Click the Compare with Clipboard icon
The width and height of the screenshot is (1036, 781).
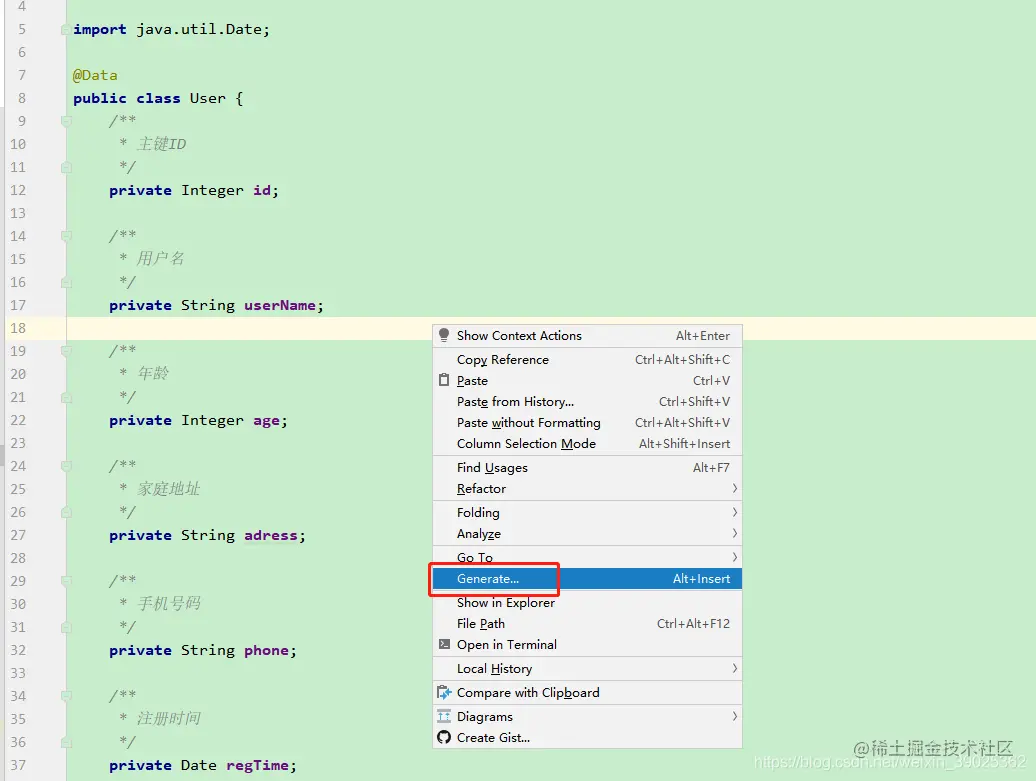[x=444, y=692]
